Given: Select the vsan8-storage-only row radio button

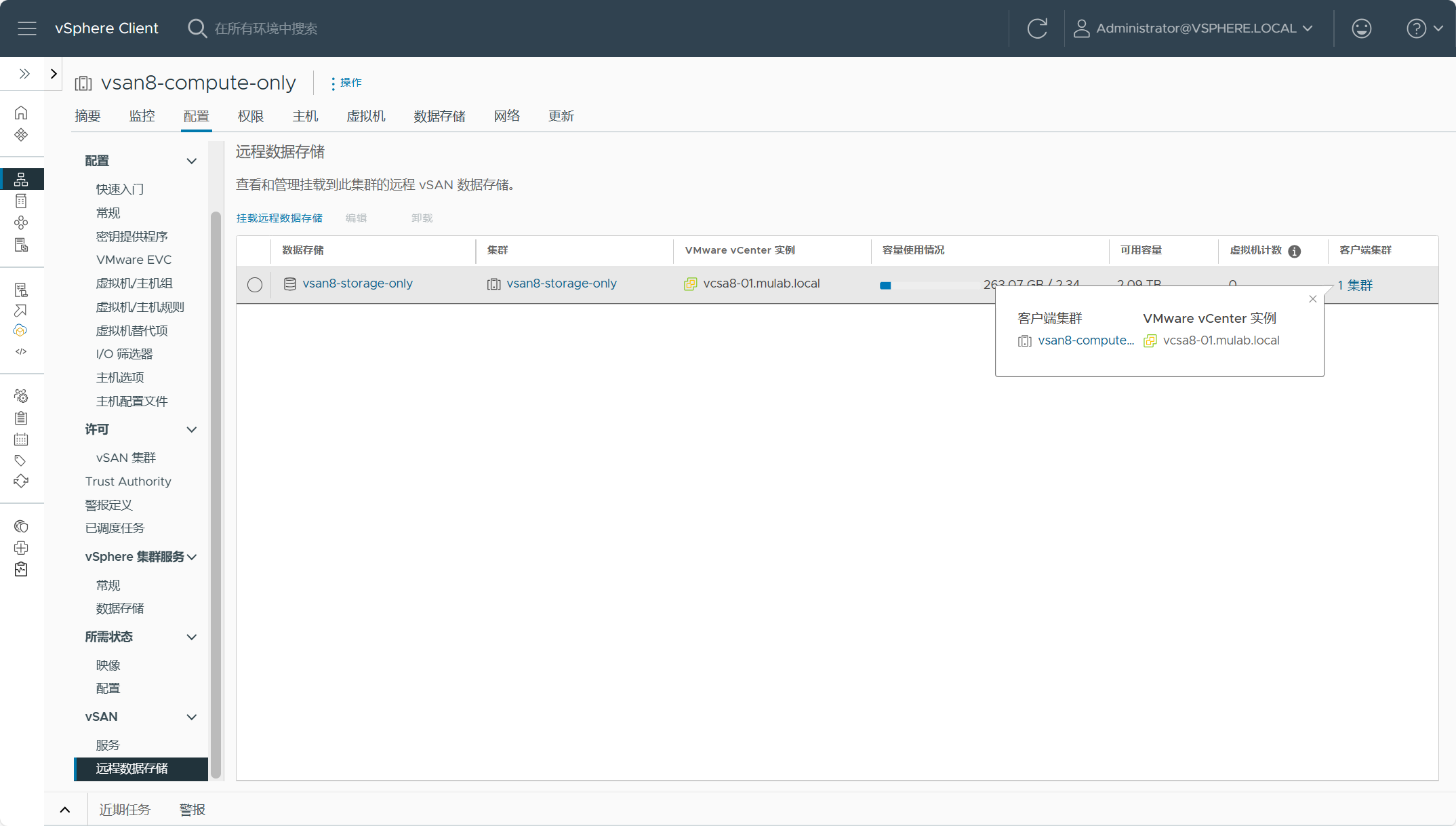Looking at the screenshot, I should (x=255, y=285).
